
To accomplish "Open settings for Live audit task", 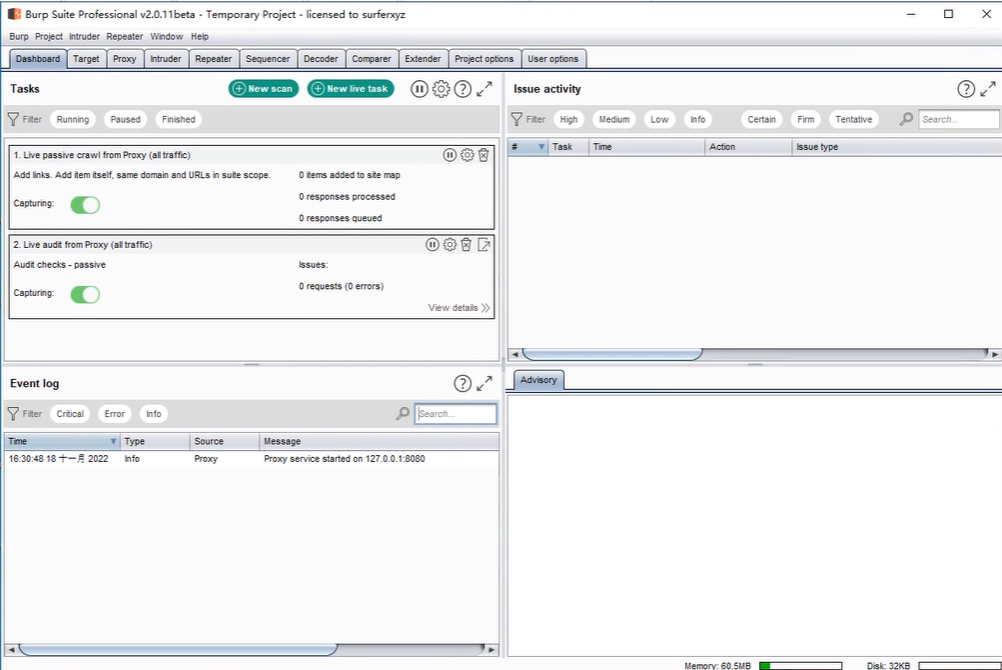I will [450, 244].
